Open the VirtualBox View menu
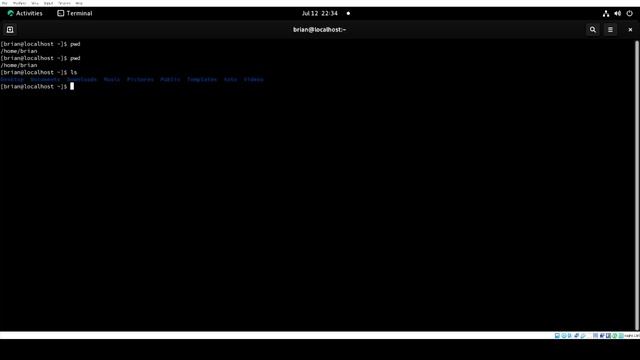This screenshot has width=640, height=360. click(35, 3)
